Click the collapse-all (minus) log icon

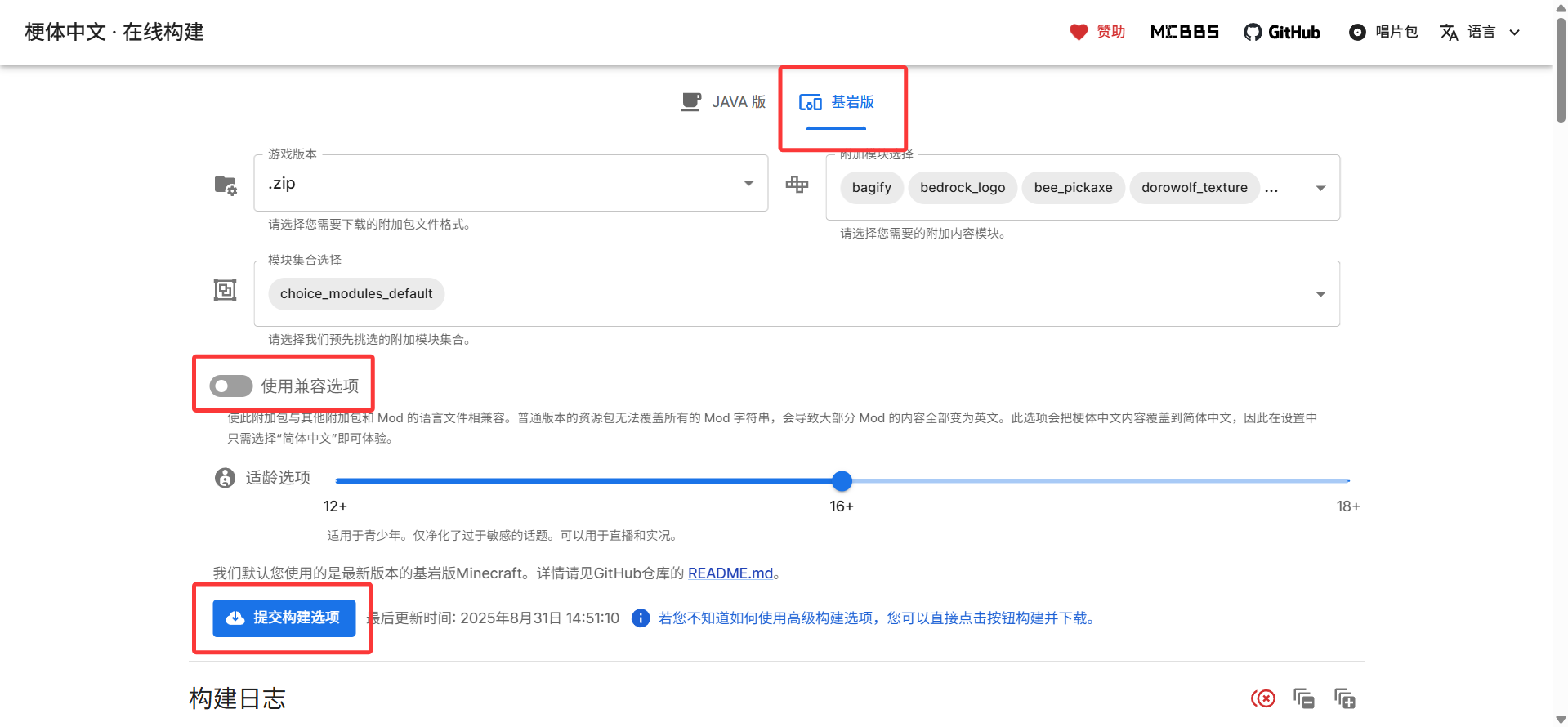coord(1304,698)
